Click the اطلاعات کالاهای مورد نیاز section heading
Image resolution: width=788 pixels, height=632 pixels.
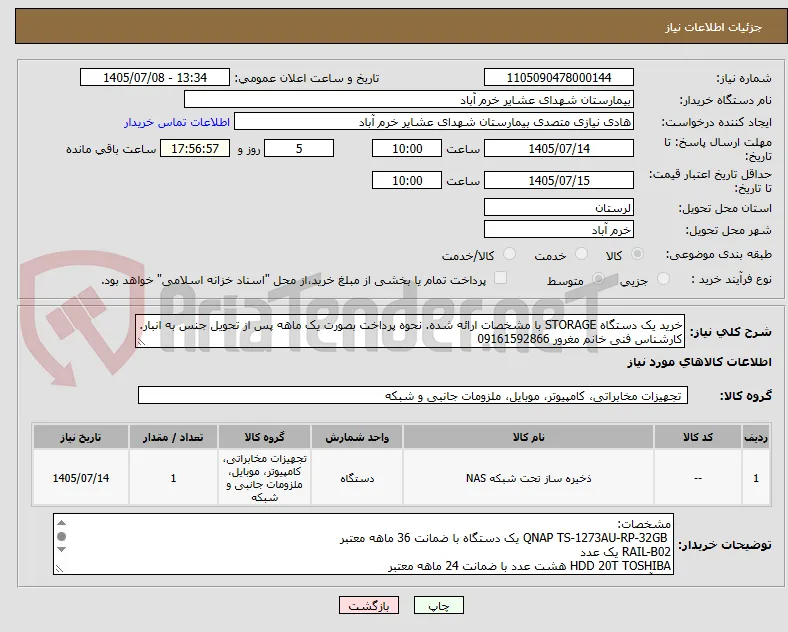(699, 362)
